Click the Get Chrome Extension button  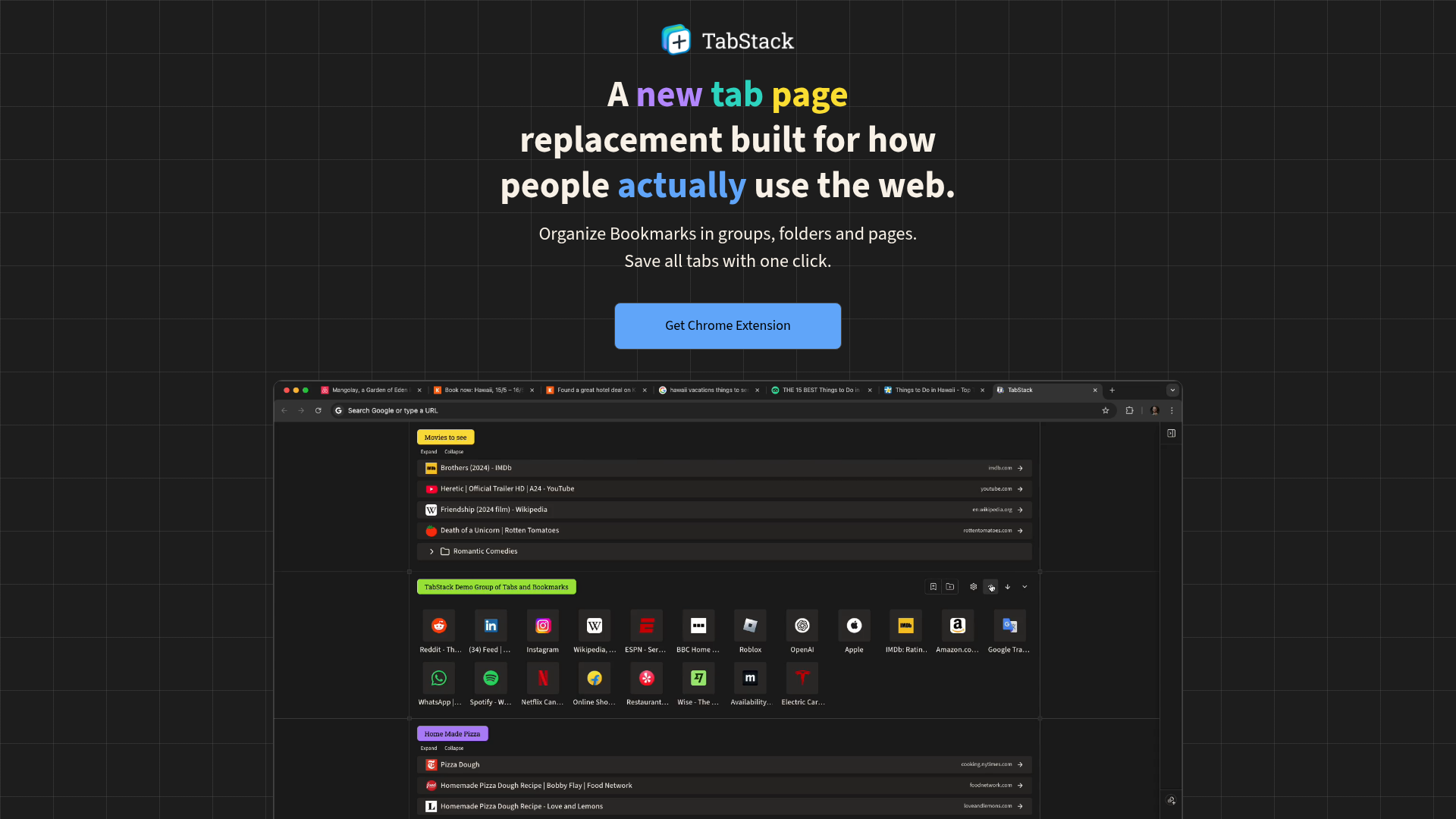point(727,326)
